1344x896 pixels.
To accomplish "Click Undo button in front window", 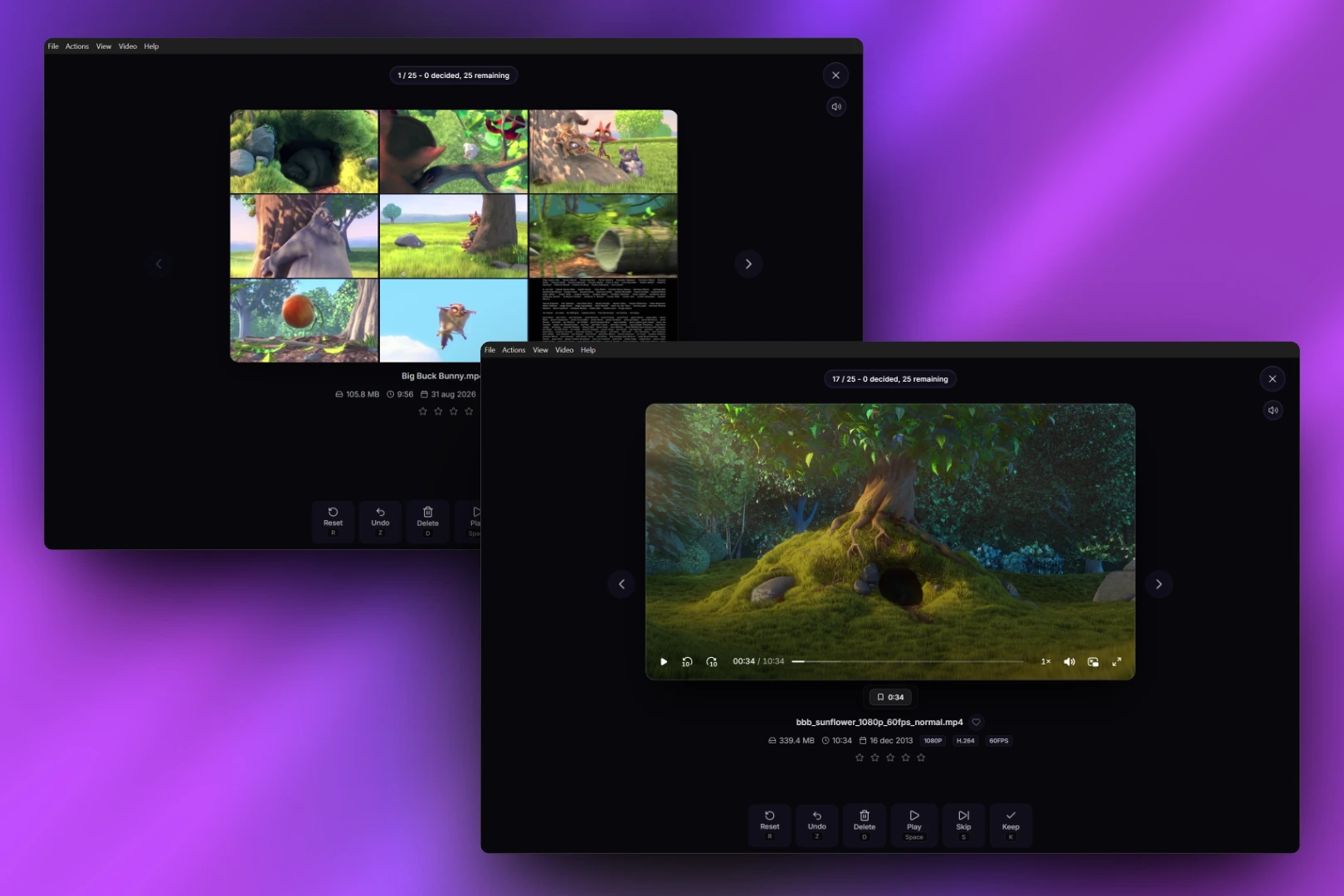I will coord(817,825).
